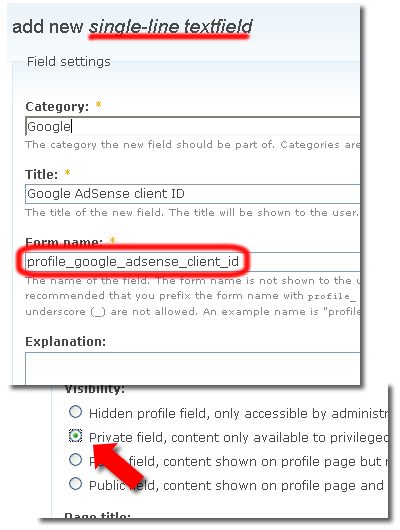Select the Private field radio button
This screenshot has width=400, height=530.
[x=75, y=436]
